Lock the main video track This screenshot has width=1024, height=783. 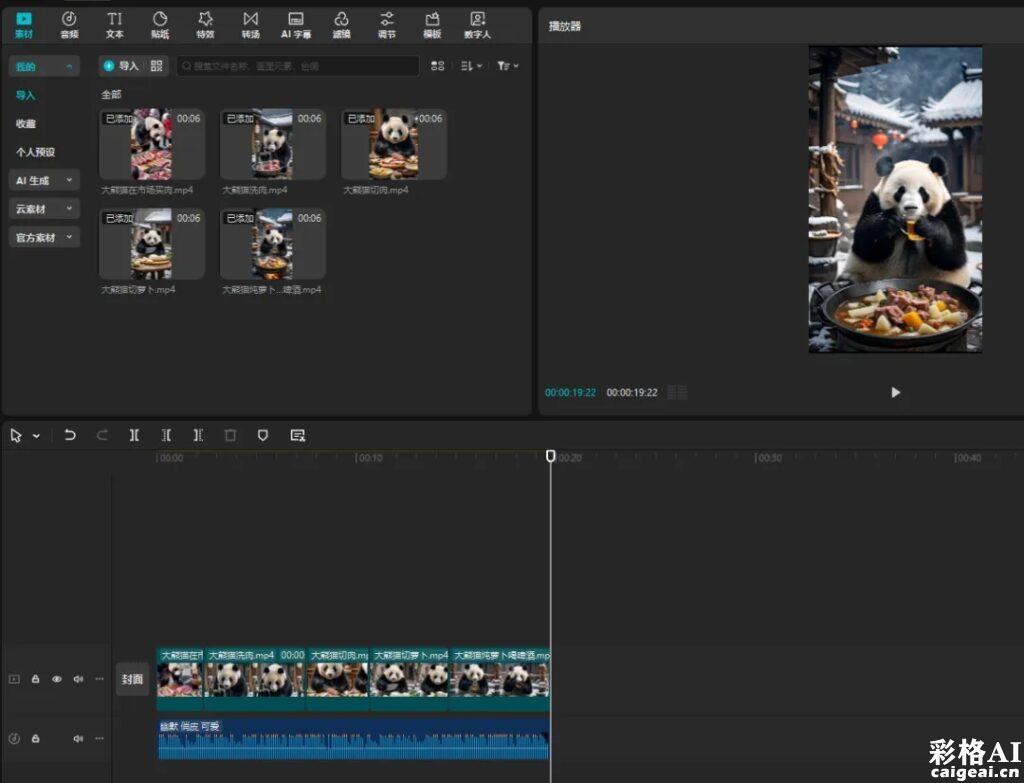(x=36, y=679)
